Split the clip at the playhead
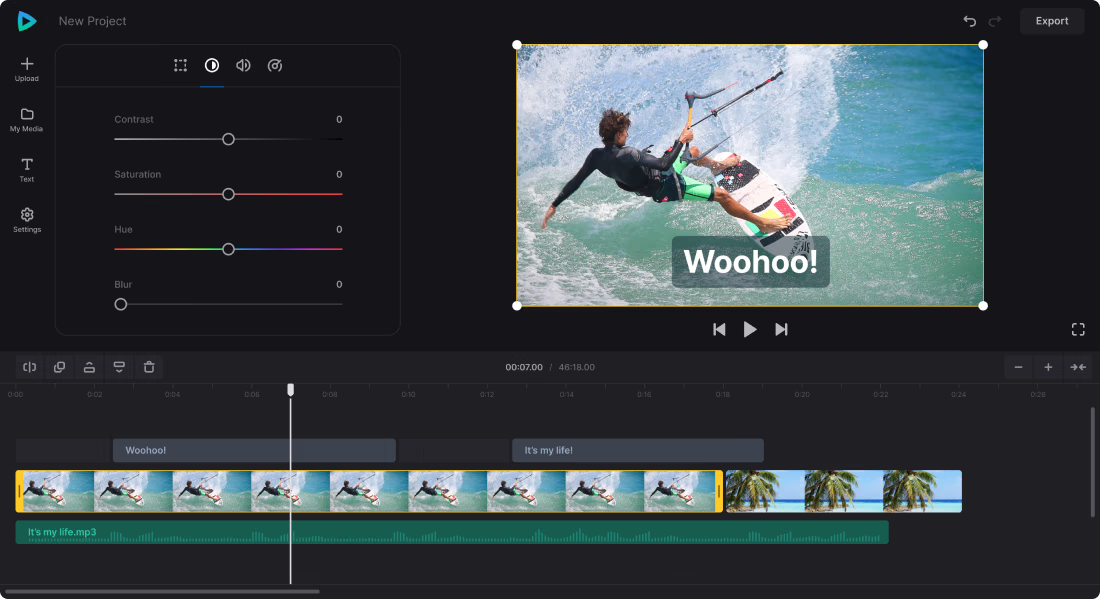The width and height of the screenshot is (1100, 599). tap(29, 367)
